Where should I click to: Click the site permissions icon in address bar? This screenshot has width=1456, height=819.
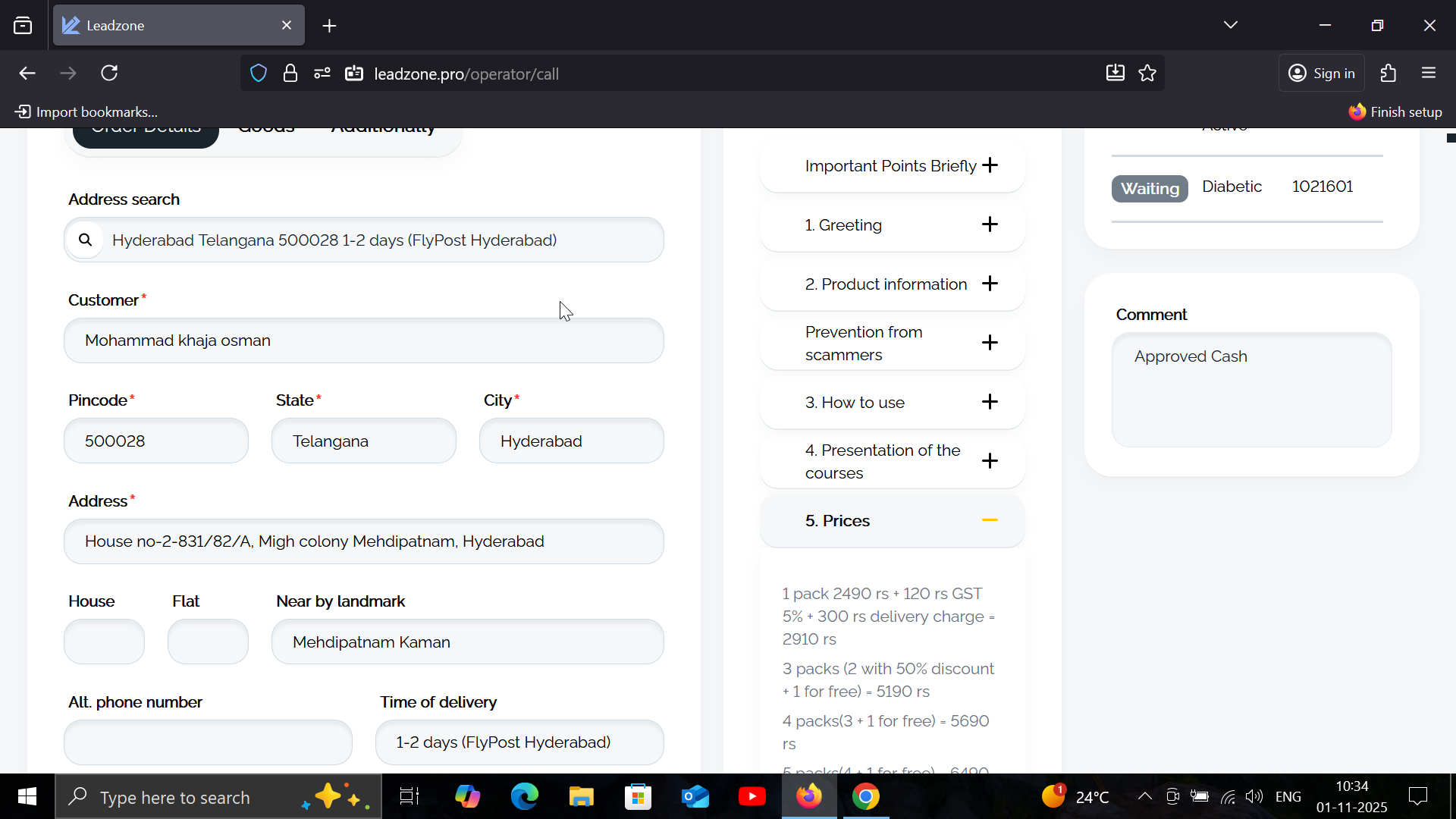click(322, 74)
